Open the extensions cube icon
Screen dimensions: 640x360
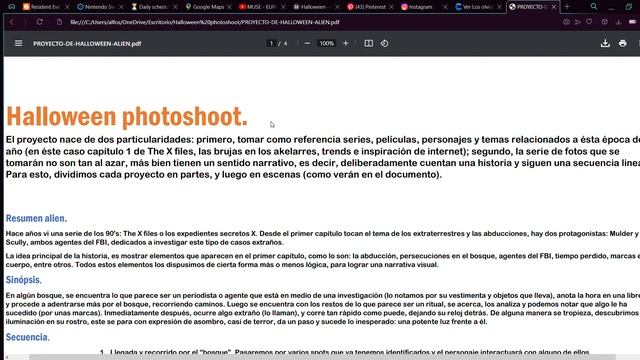[x=604, y=22]
